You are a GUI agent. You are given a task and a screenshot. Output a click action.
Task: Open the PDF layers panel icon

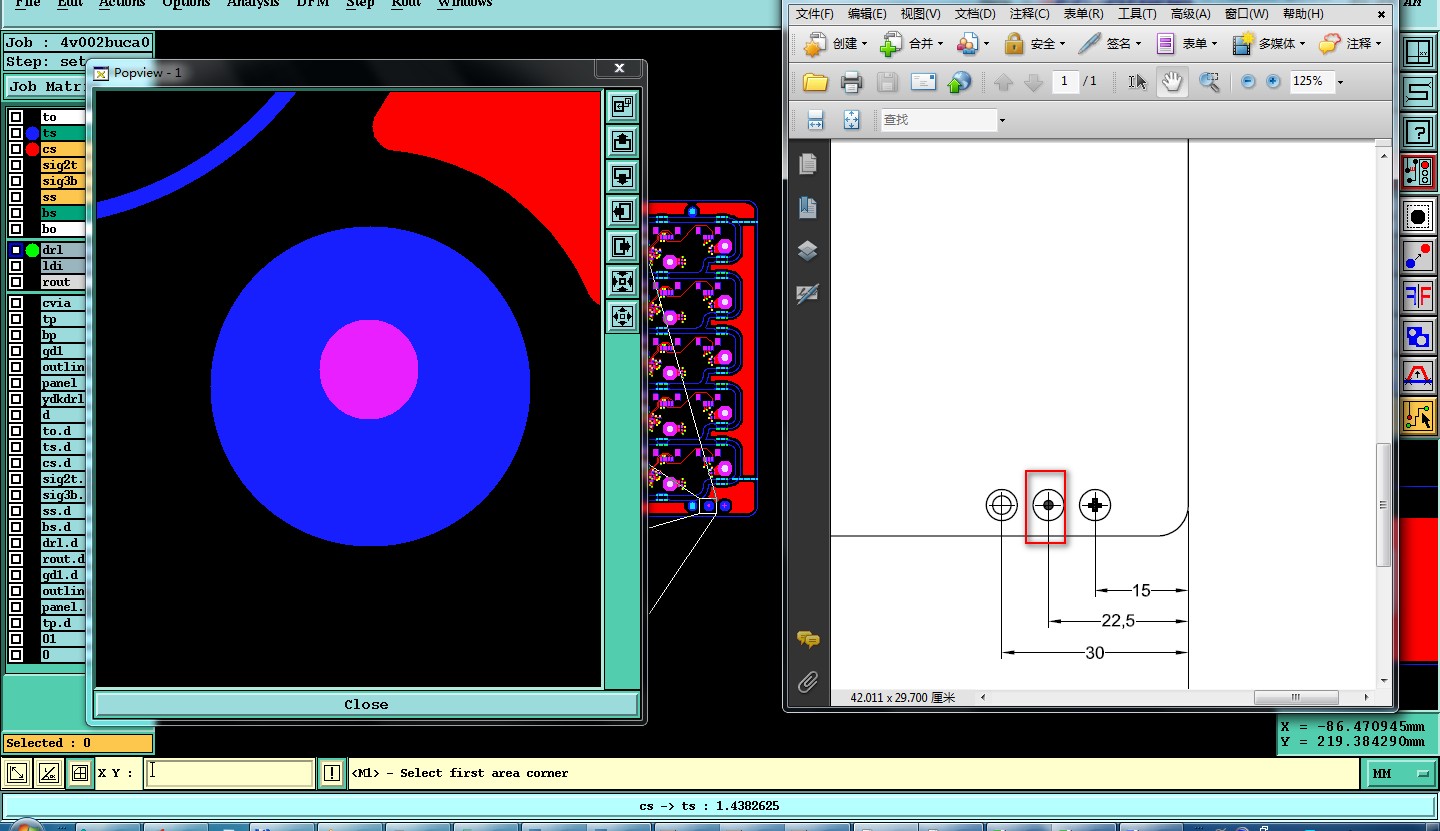click(808, 251)
